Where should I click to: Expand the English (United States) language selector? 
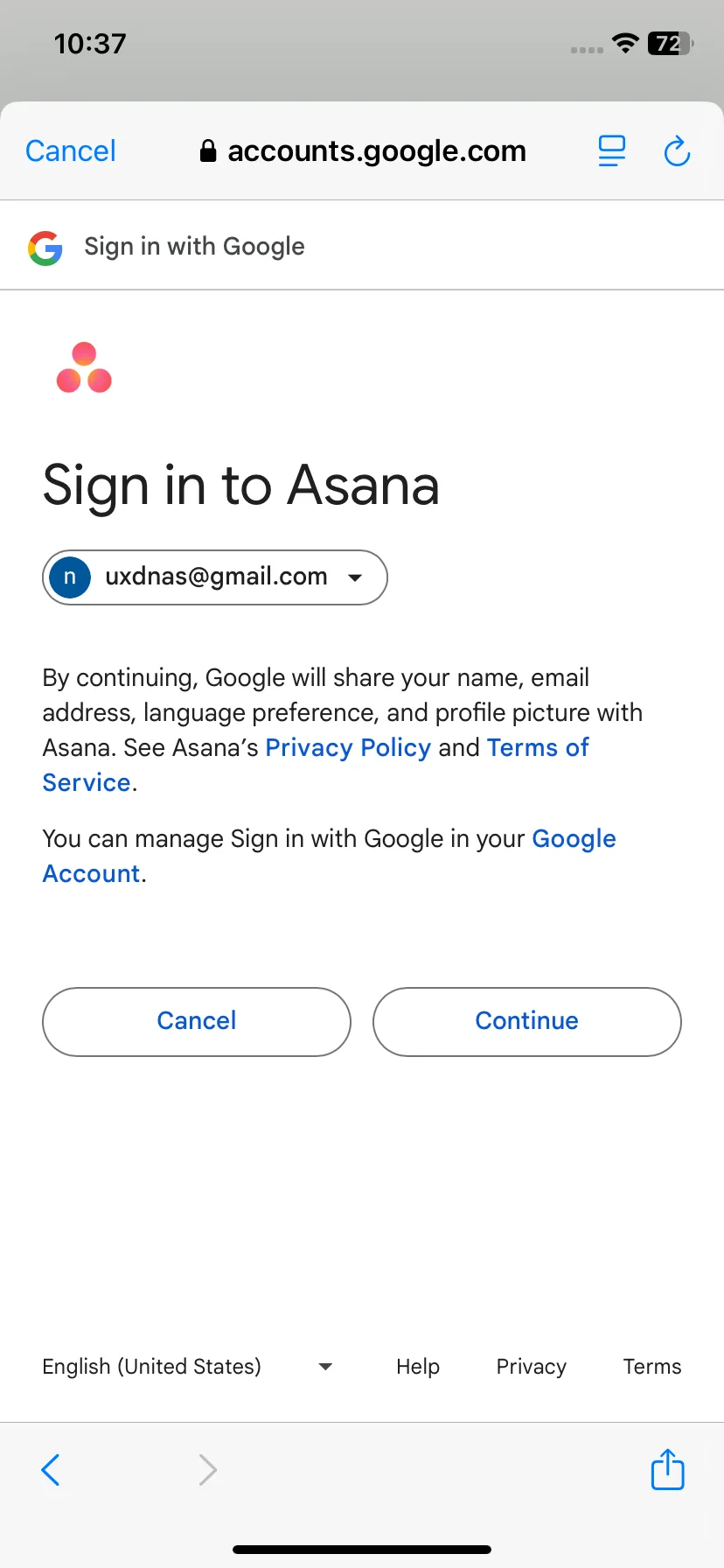pyautogui.click(x=187, y=1367)
